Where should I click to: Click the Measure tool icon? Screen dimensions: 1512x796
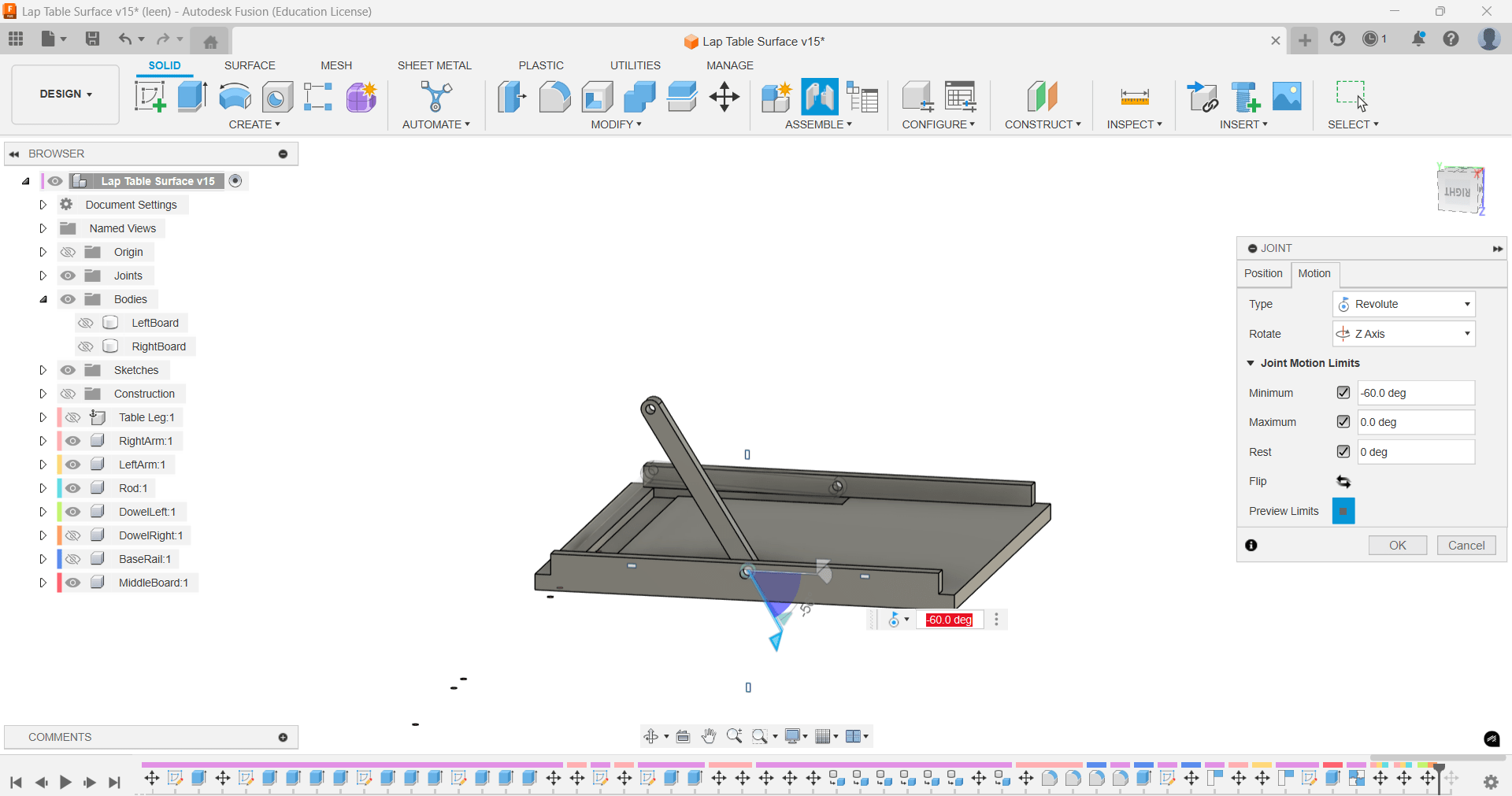click(x=1135, y=97)
